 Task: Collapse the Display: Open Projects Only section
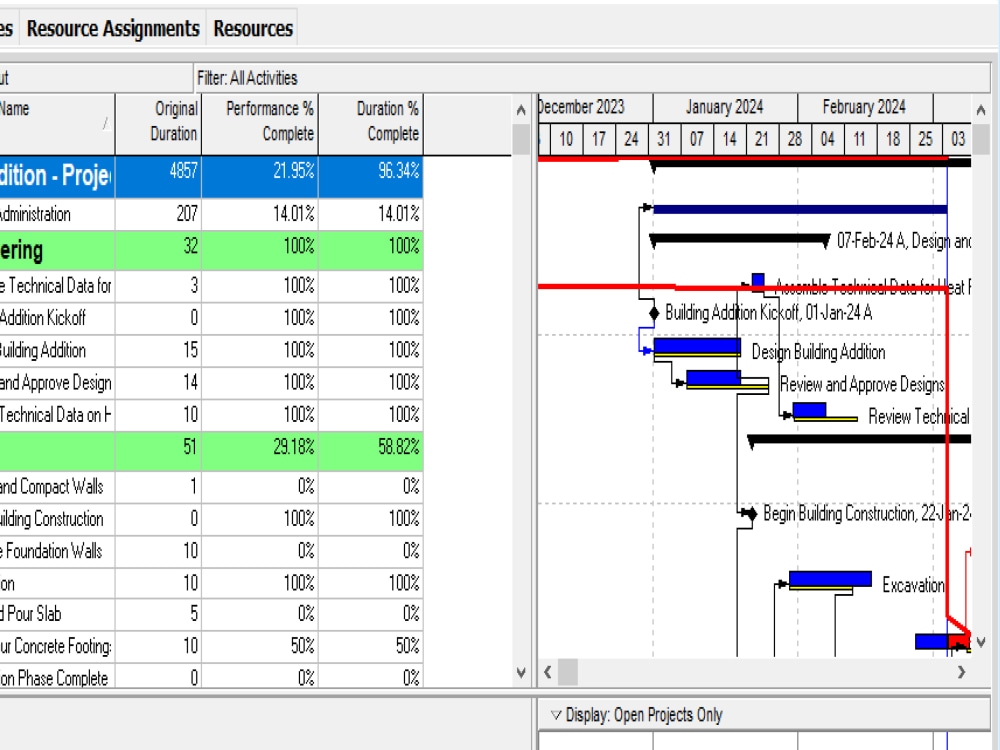[555, 714]
